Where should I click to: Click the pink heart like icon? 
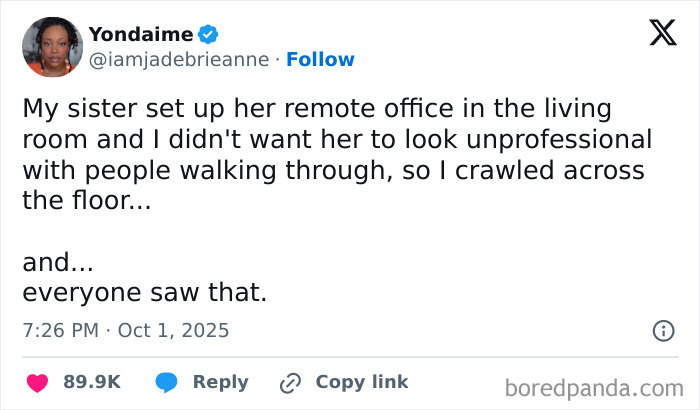point(37,382)
